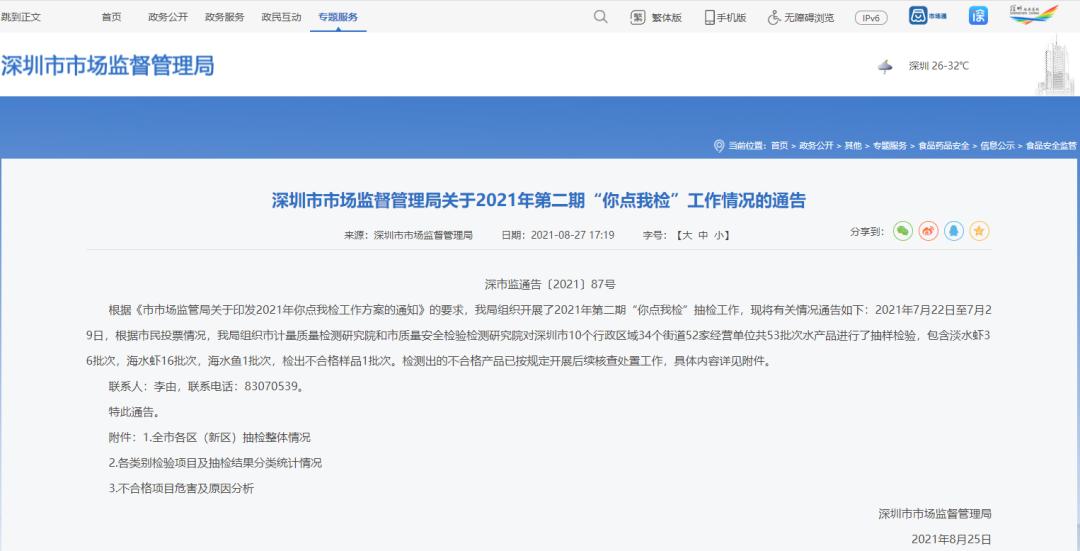Share article to Qzone star icon
The width and height of the screenshot is (1080, 551).
pyautogui.click(x=979, y=231)
